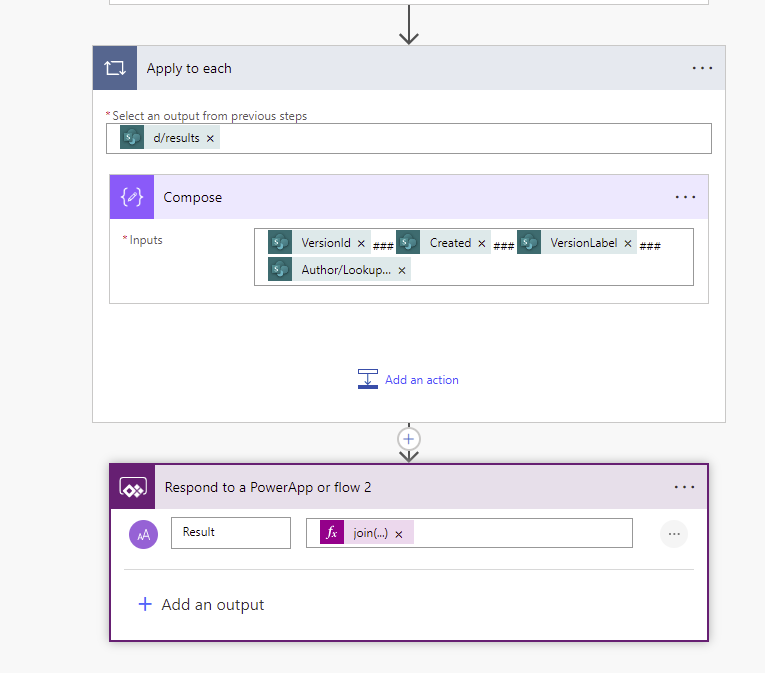Click the Add an action link

pos(422,380)
